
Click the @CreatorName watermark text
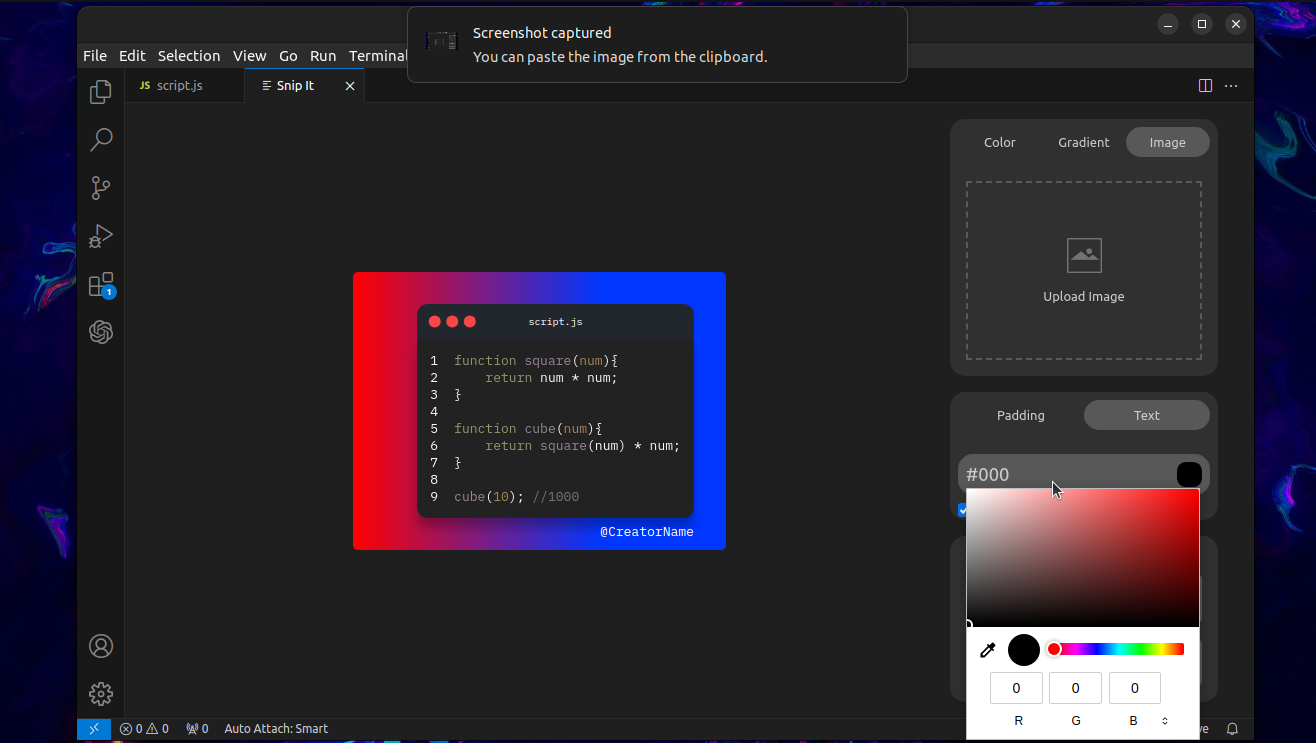(647, 532)
